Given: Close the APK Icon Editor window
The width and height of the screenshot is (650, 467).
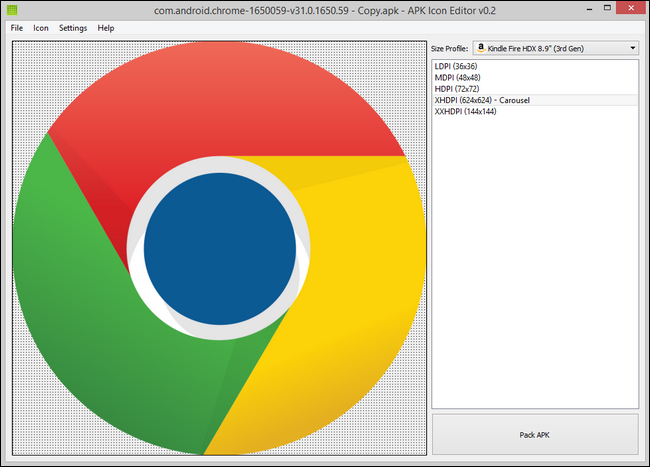Looking at the screenshot, I should (631, 8).
